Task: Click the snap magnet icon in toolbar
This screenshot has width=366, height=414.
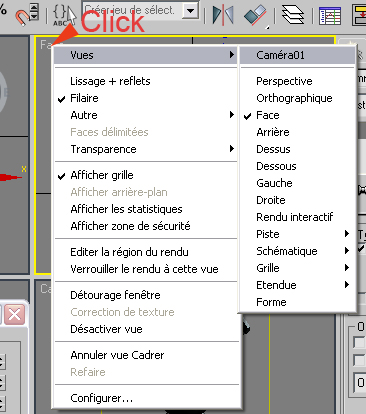Action: tap(22, 17)
